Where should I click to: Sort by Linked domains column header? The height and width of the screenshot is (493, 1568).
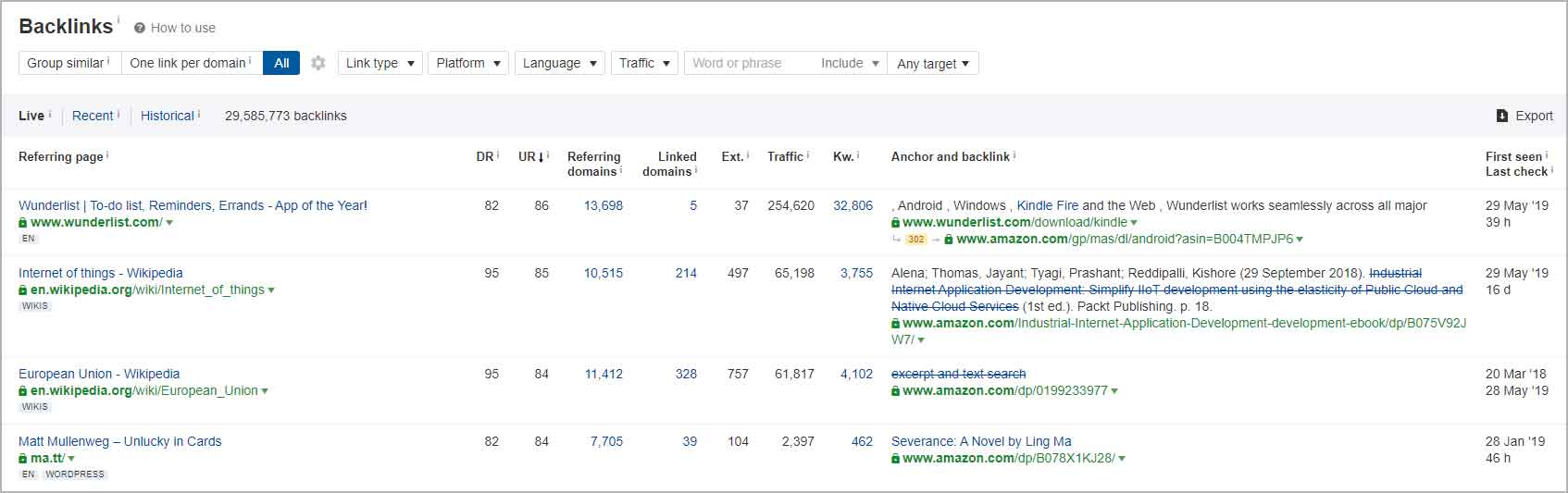point(670,164)
